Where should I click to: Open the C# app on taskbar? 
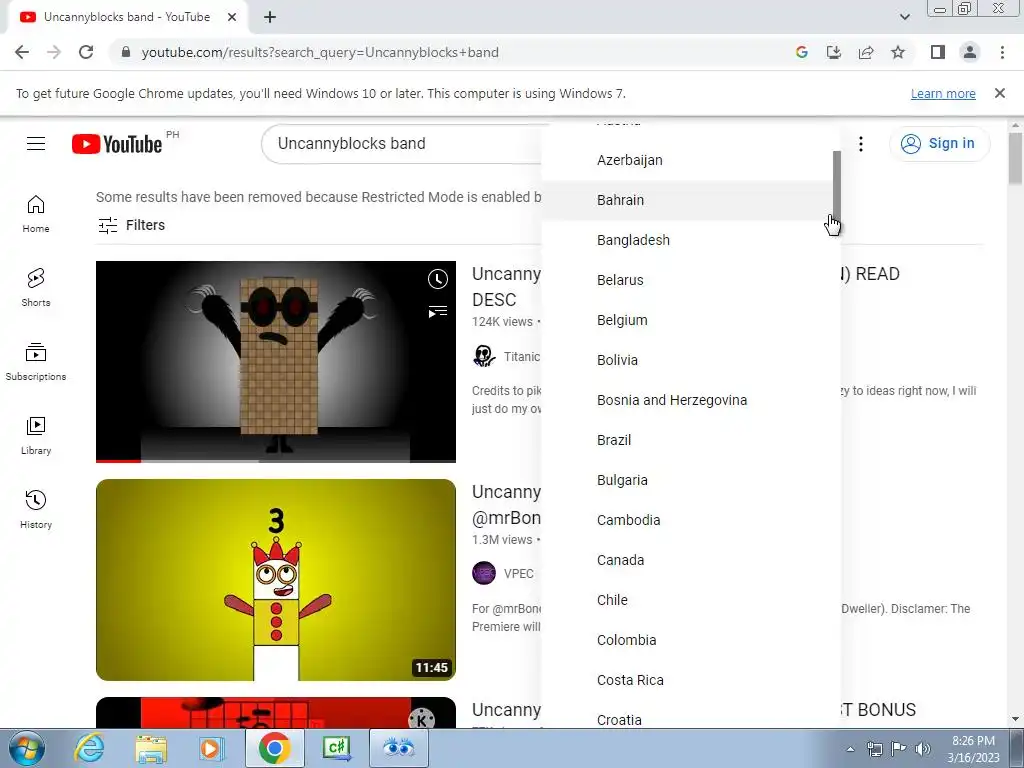[337, 748]
